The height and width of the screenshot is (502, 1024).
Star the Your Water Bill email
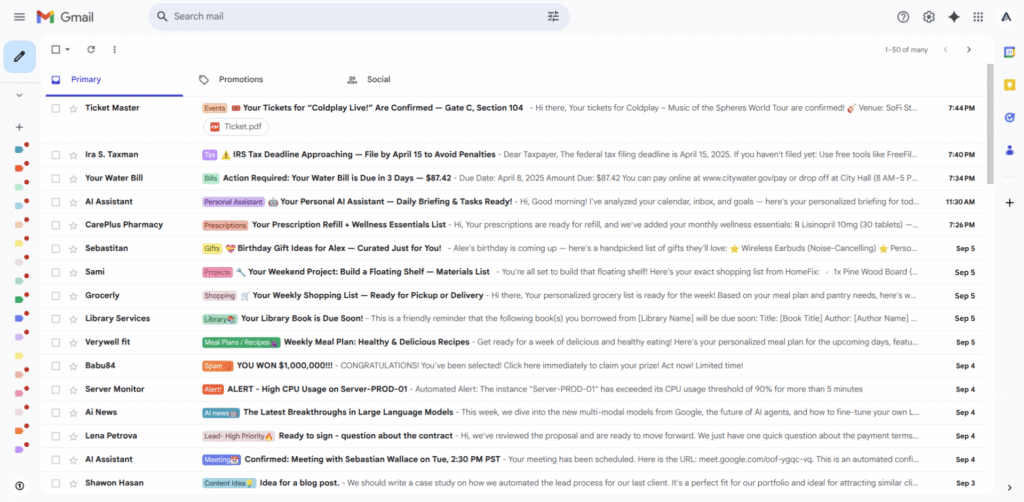pyautogui.click(x=73, y=178)
